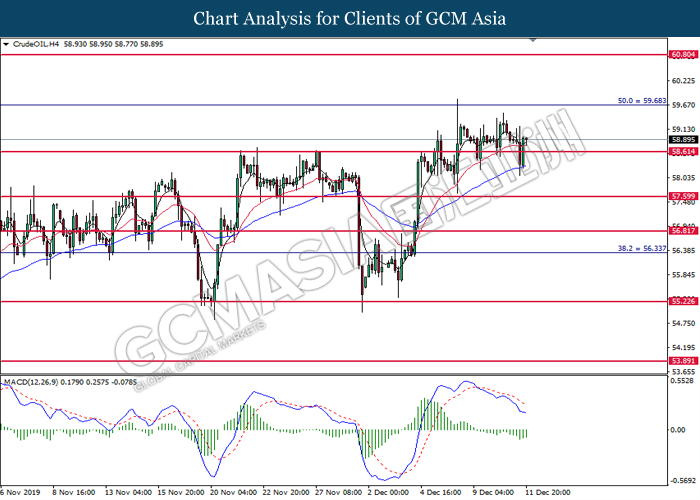Viewport: 700px width, 500px height.
Task: Click the 27 Nov 08:00 time label
Action: tap(338, 492)
